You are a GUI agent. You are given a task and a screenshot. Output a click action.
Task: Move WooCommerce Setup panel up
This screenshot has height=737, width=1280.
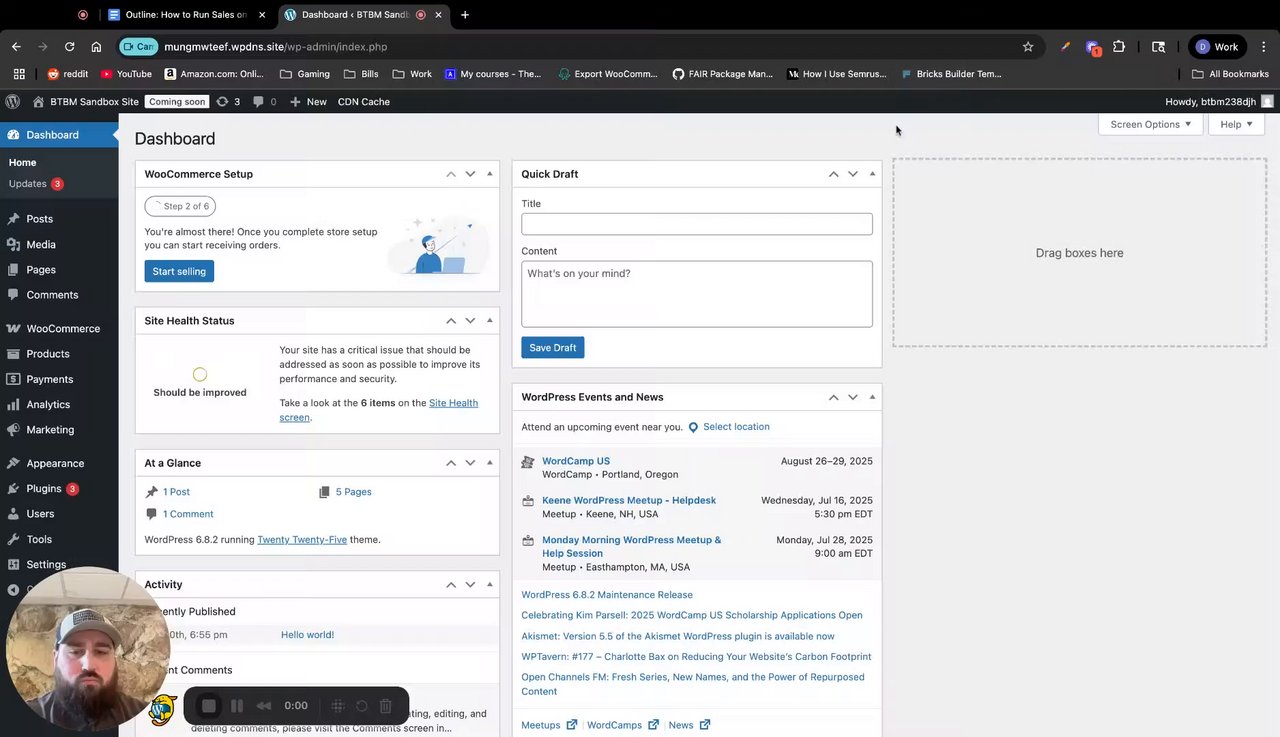(x=451, y=174)
